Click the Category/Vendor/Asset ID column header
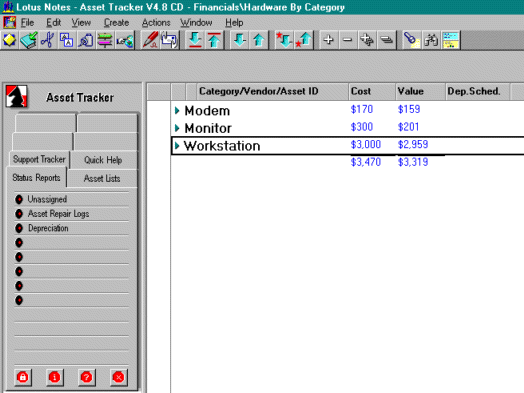 point(272,91)
